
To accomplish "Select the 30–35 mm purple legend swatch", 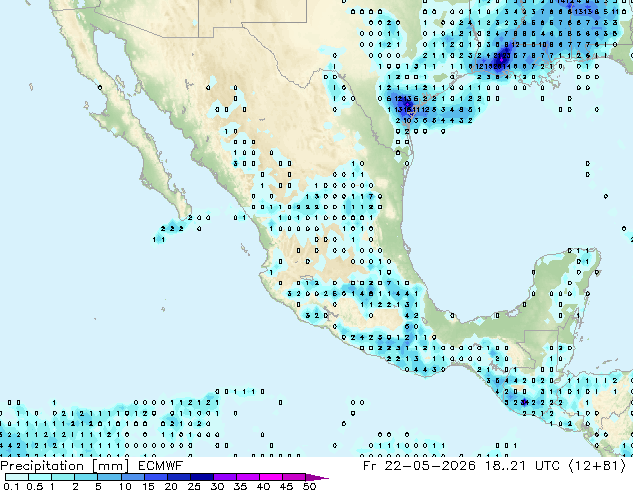I will [225, 477].
